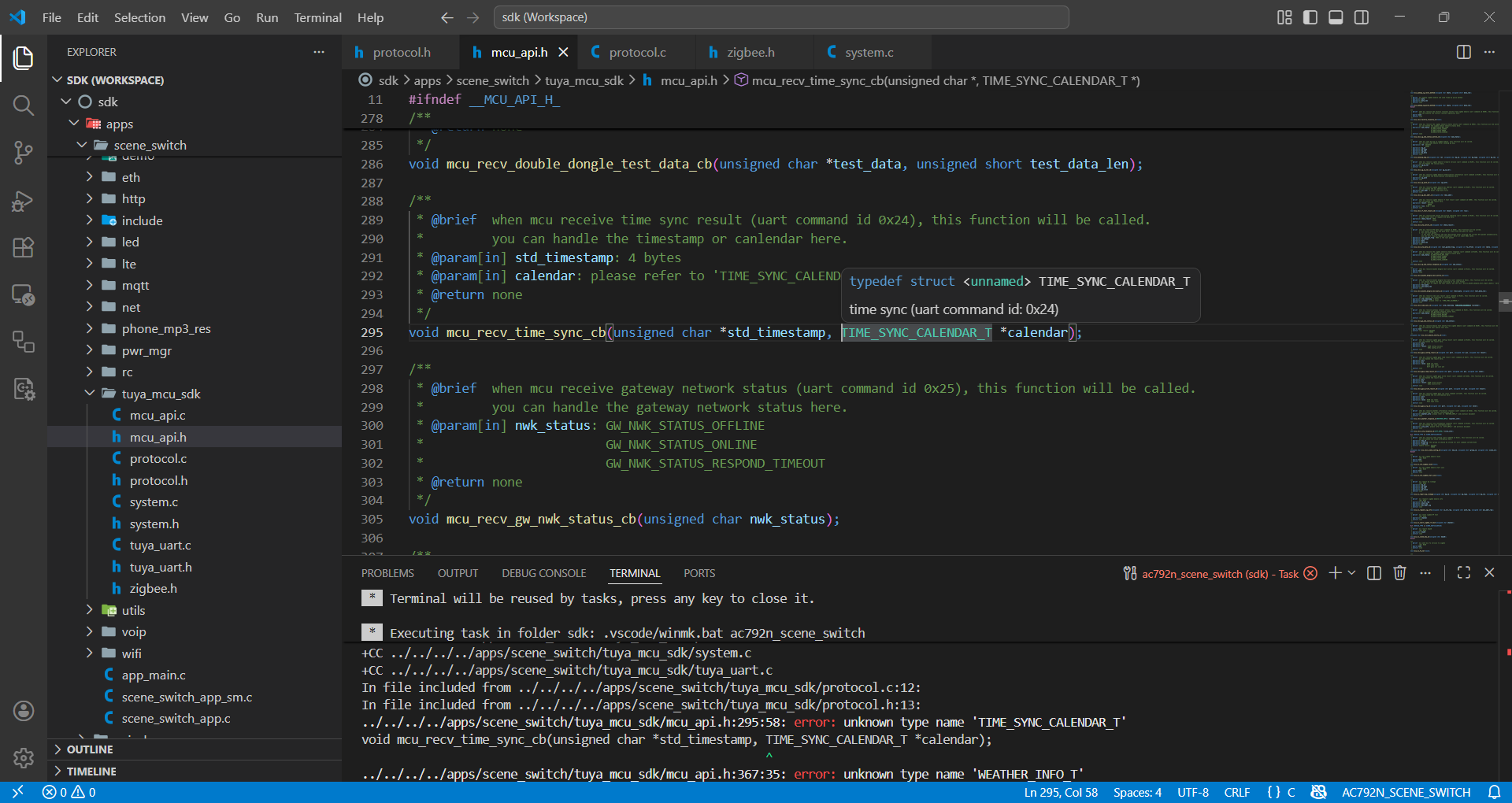
Task: Open the Run and Debug view
Action: (23, 201)
